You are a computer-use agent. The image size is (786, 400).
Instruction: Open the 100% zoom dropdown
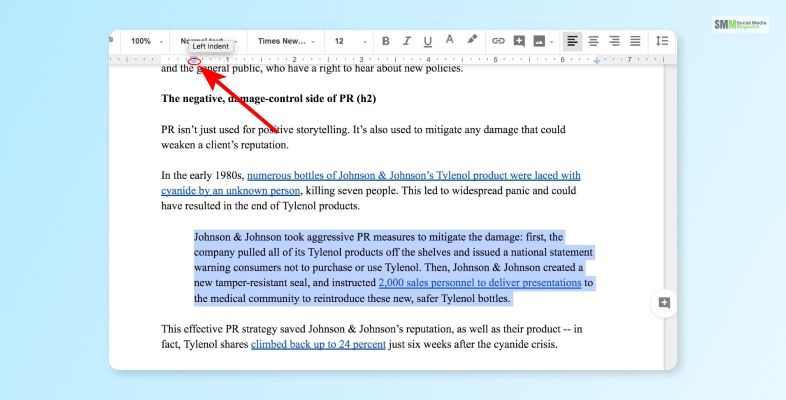click(146, 42)
